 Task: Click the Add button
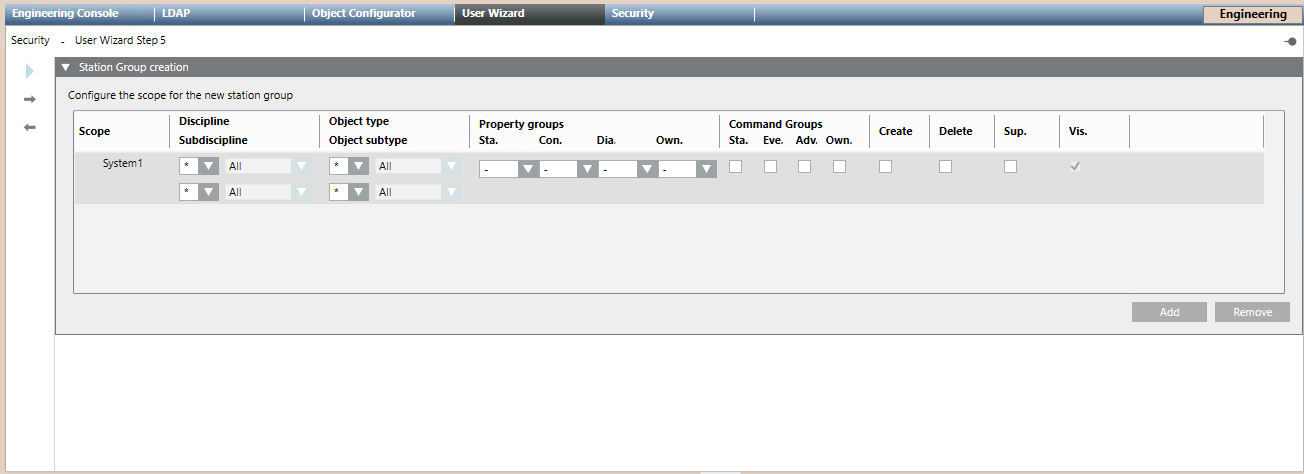click(x=1169, y=312)
